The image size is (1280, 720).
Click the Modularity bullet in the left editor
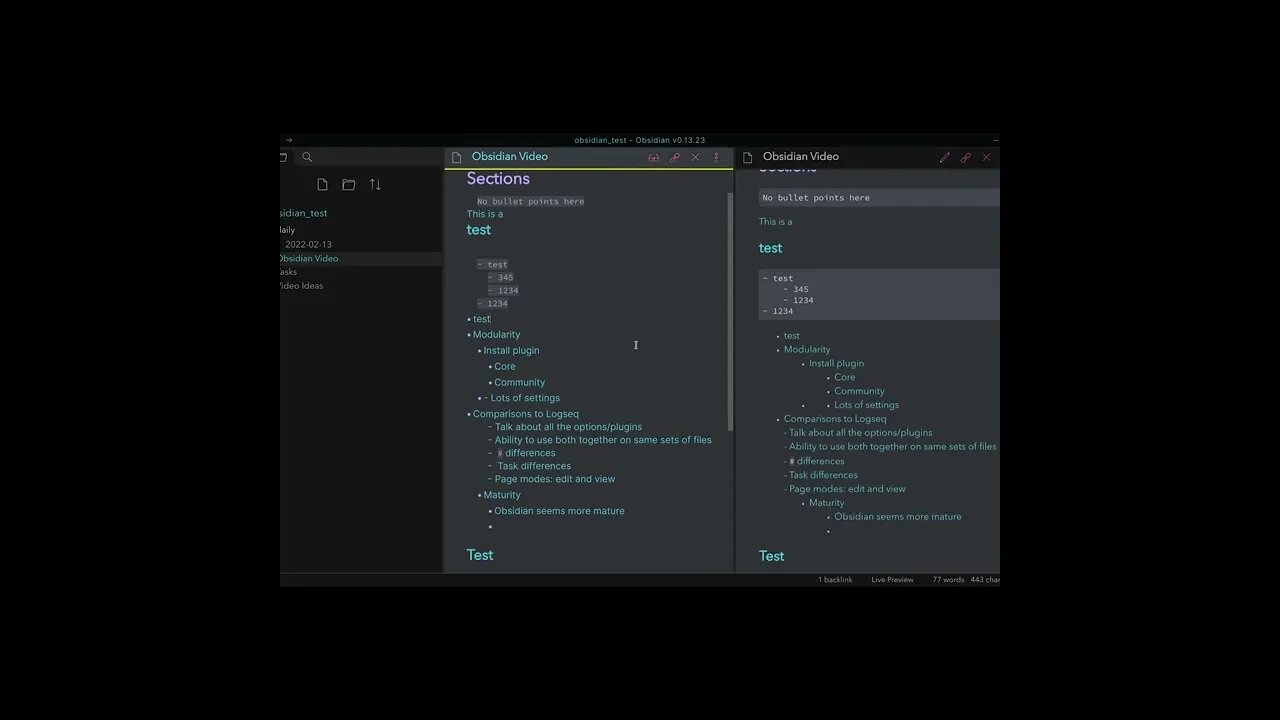(496, 334)
